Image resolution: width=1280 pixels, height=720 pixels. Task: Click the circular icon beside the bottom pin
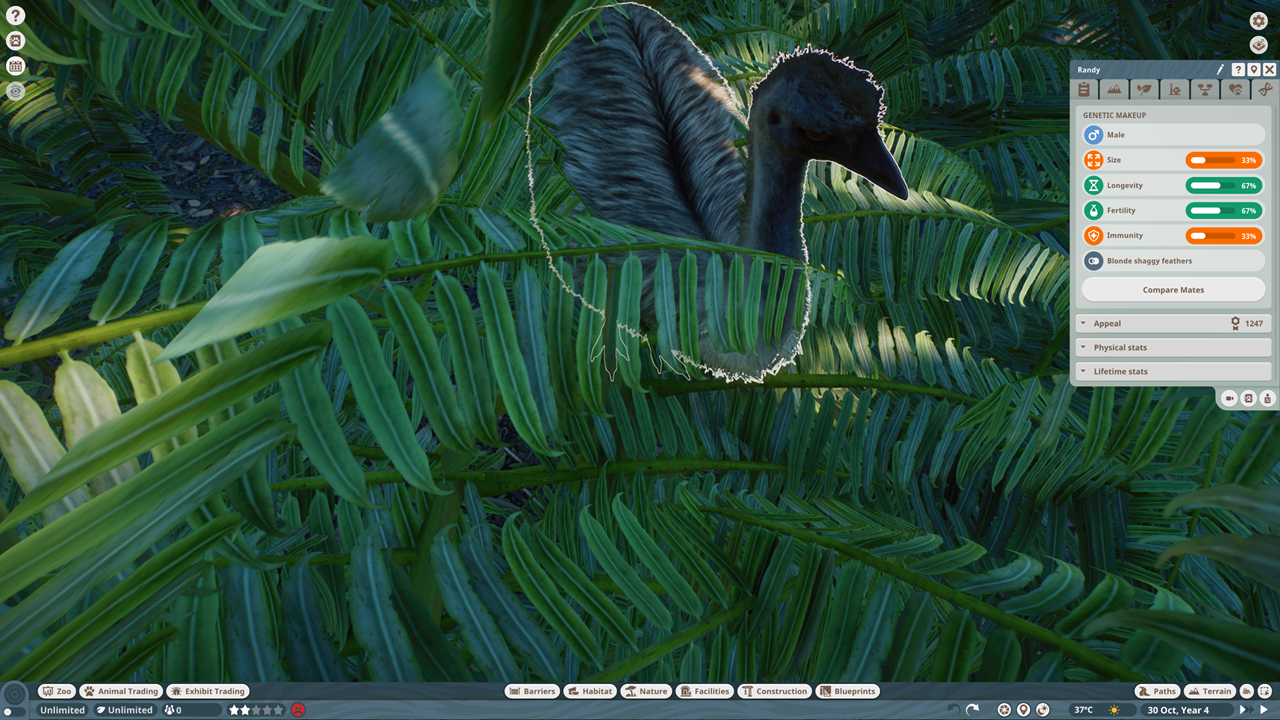(x=1043, y=710)
